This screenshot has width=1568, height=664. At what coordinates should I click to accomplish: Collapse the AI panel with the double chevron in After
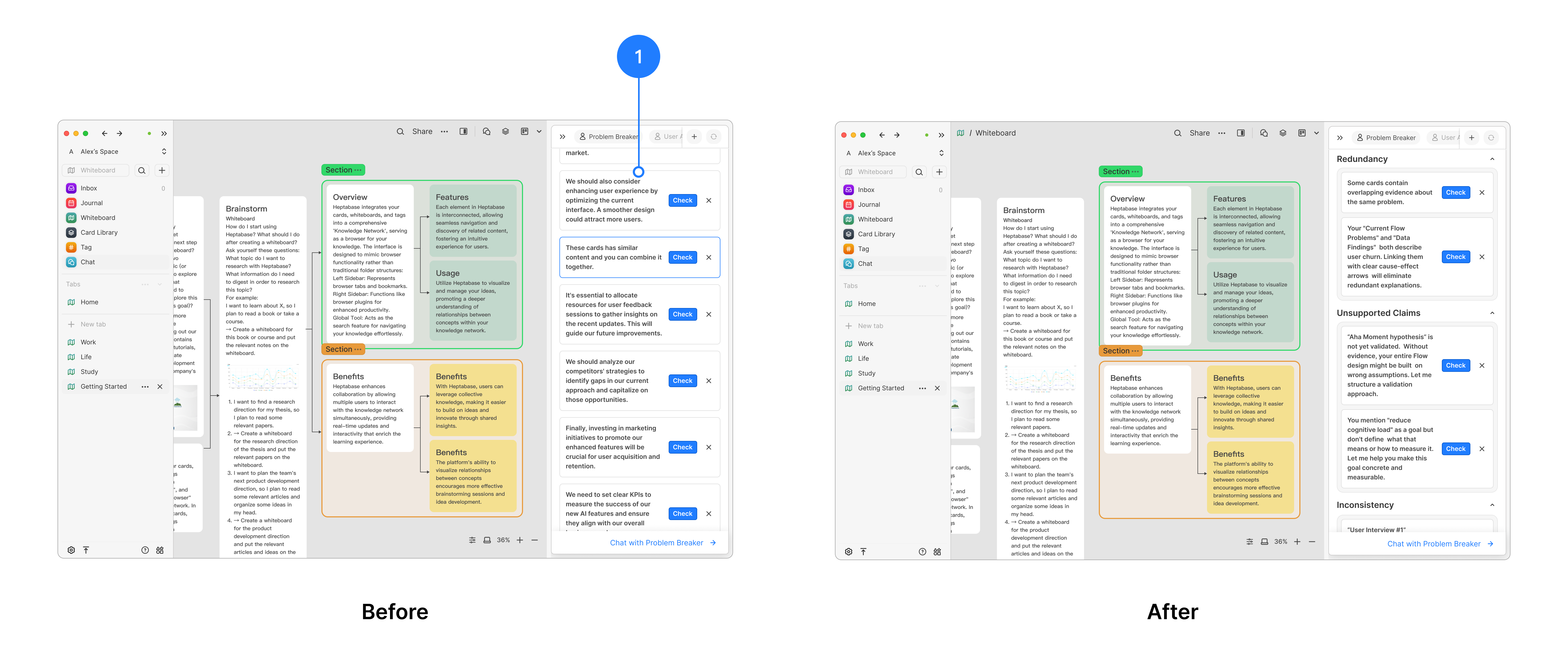click(1340, 138)
